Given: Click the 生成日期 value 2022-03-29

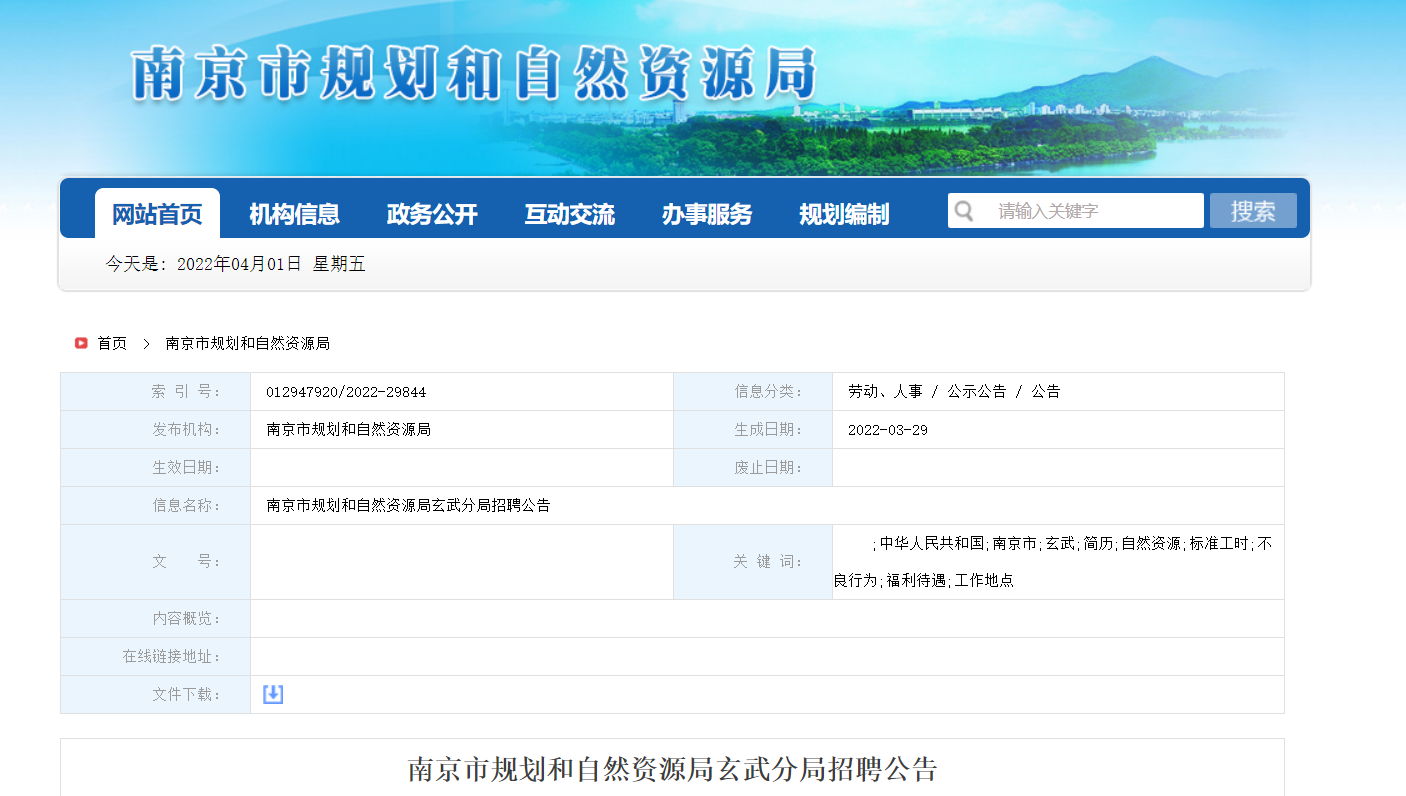Looking at the screenshot, I should click(888, 430).
